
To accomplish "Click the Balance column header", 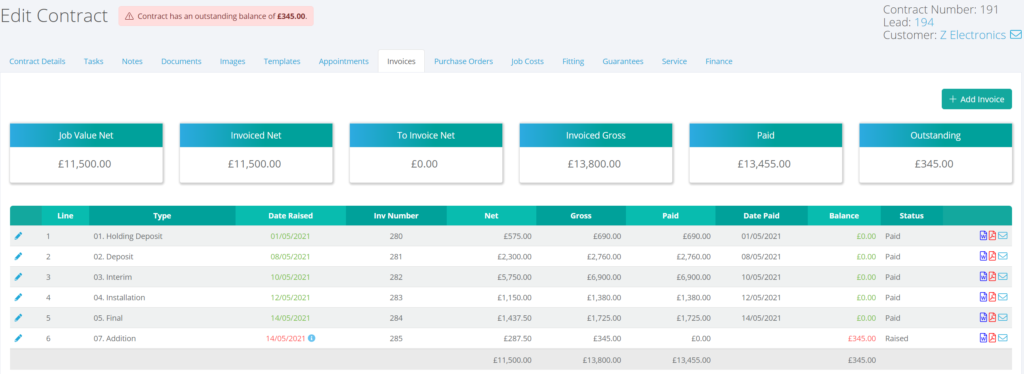I will click(844, 215).
